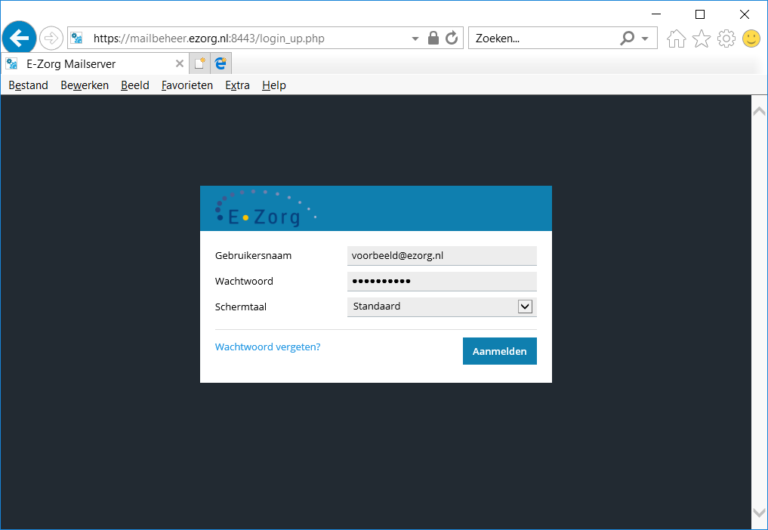Click the browser Back arrow button
The image size is (768, 530).
pyautogui.click(x=19, y=38)
